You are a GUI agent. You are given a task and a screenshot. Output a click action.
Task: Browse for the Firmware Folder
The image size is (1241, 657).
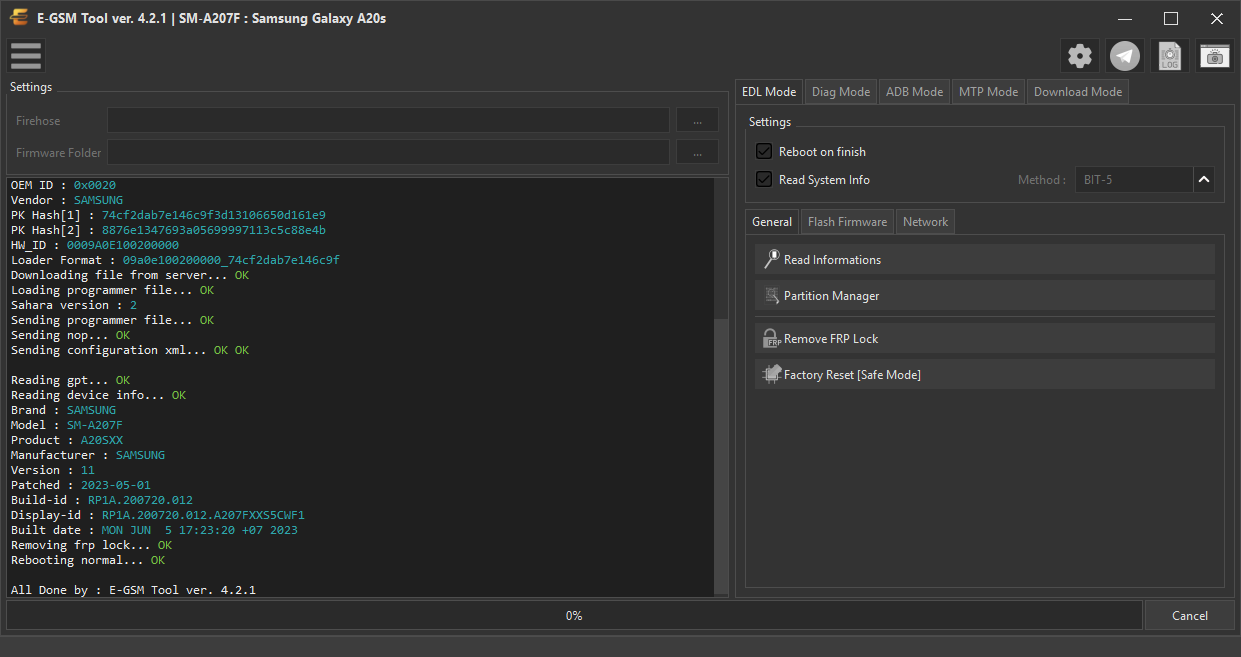697,152
